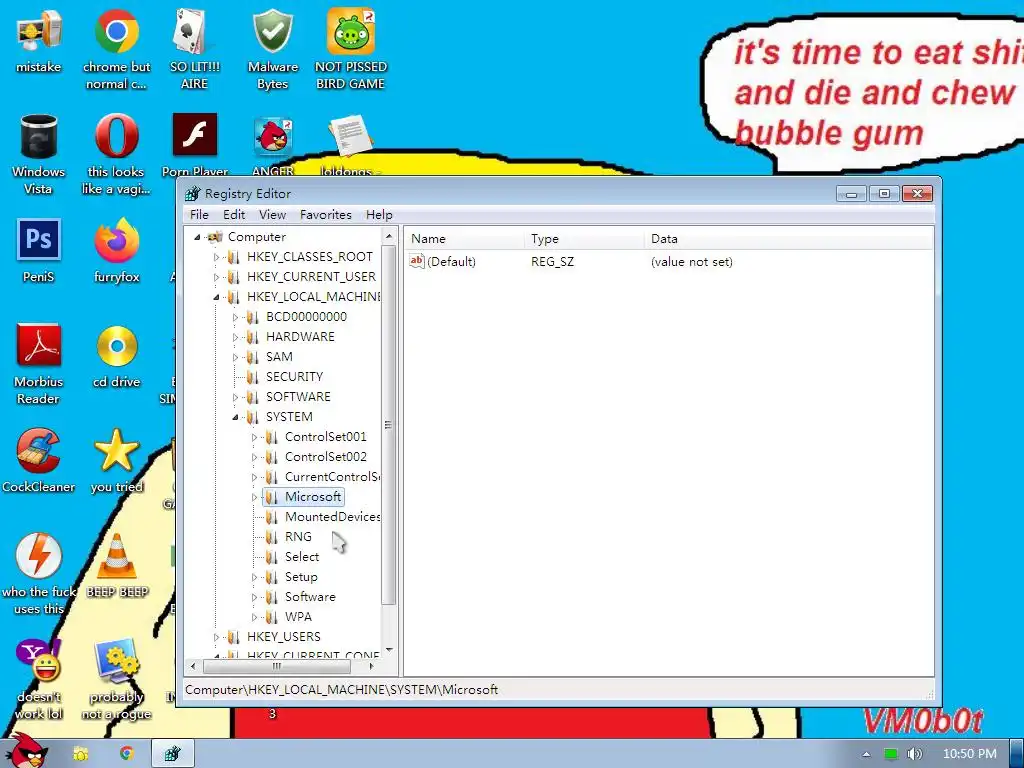Click the taskbar clock showing 10:50 PM
This screenshot has width=1024, height=768.
click(969, 754)
